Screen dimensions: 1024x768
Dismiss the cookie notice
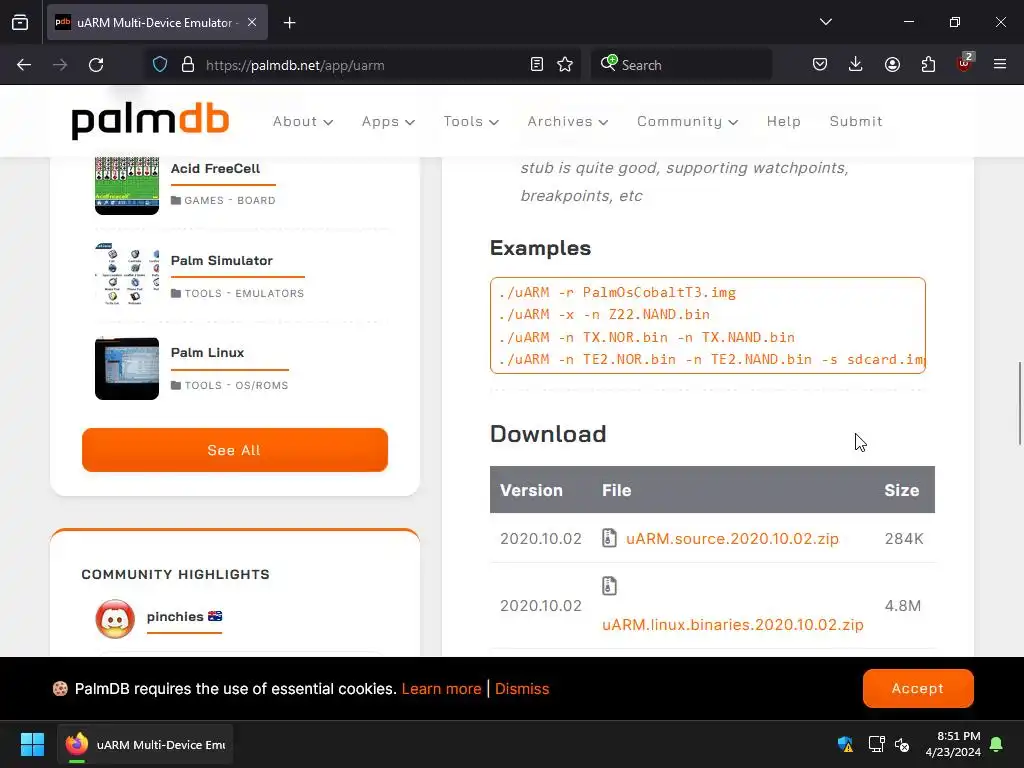click(522, 689)
